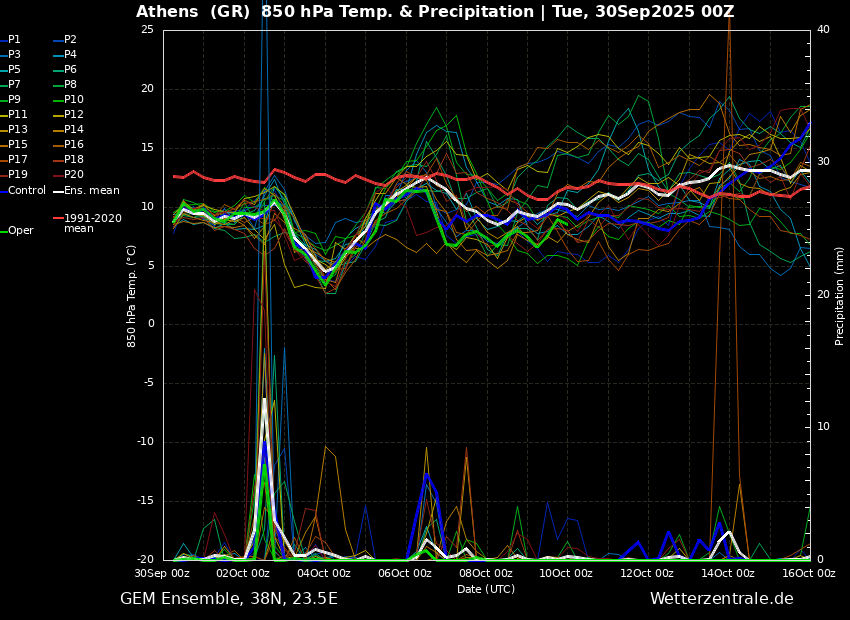Click the Ens. mean legend entry
The width and height of the screenshot is (850, 620).
[91, 190]
